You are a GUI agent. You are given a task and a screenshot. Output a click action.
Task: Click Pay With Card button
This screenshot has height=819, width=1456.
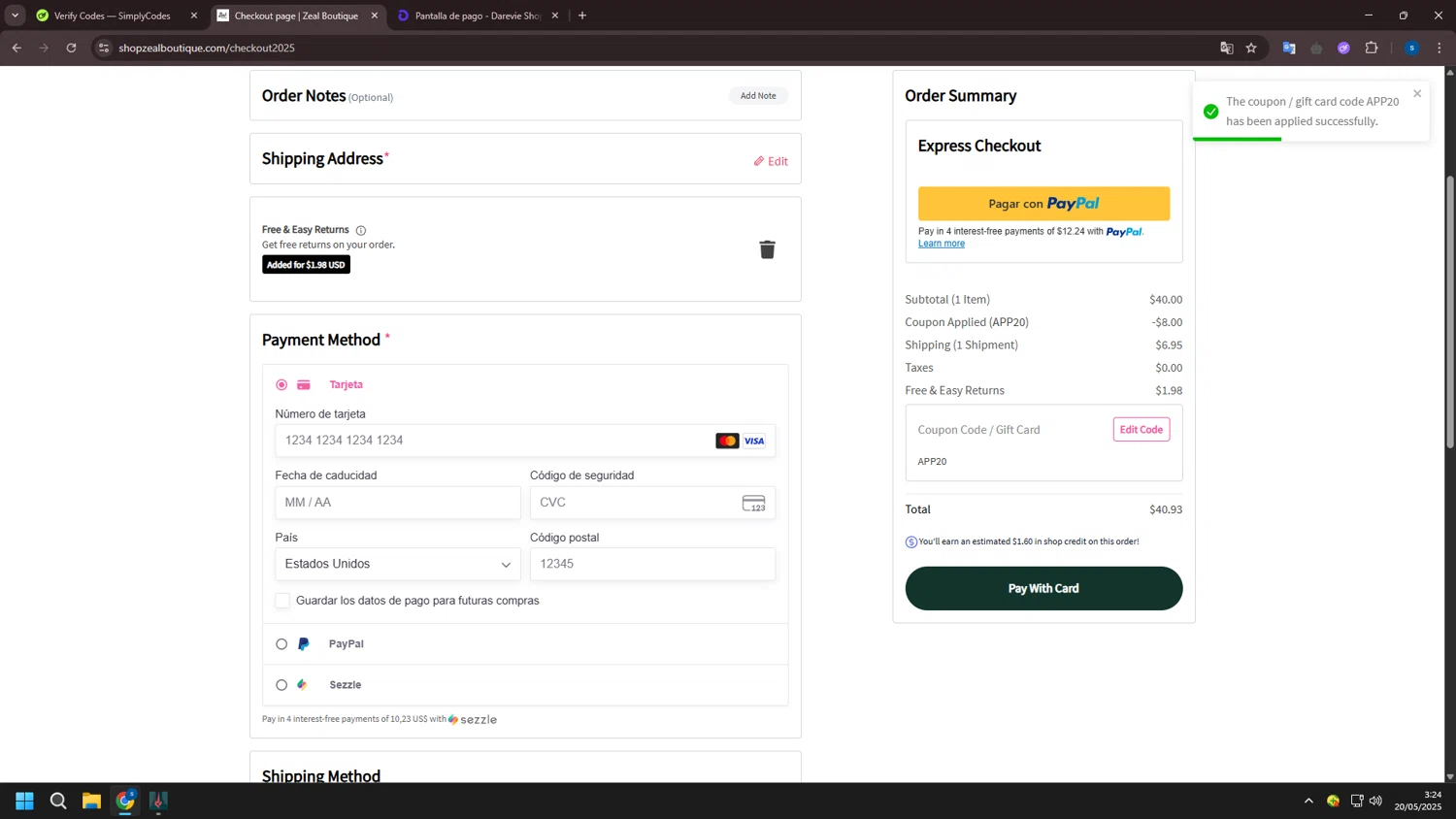tap(1043, 588)
